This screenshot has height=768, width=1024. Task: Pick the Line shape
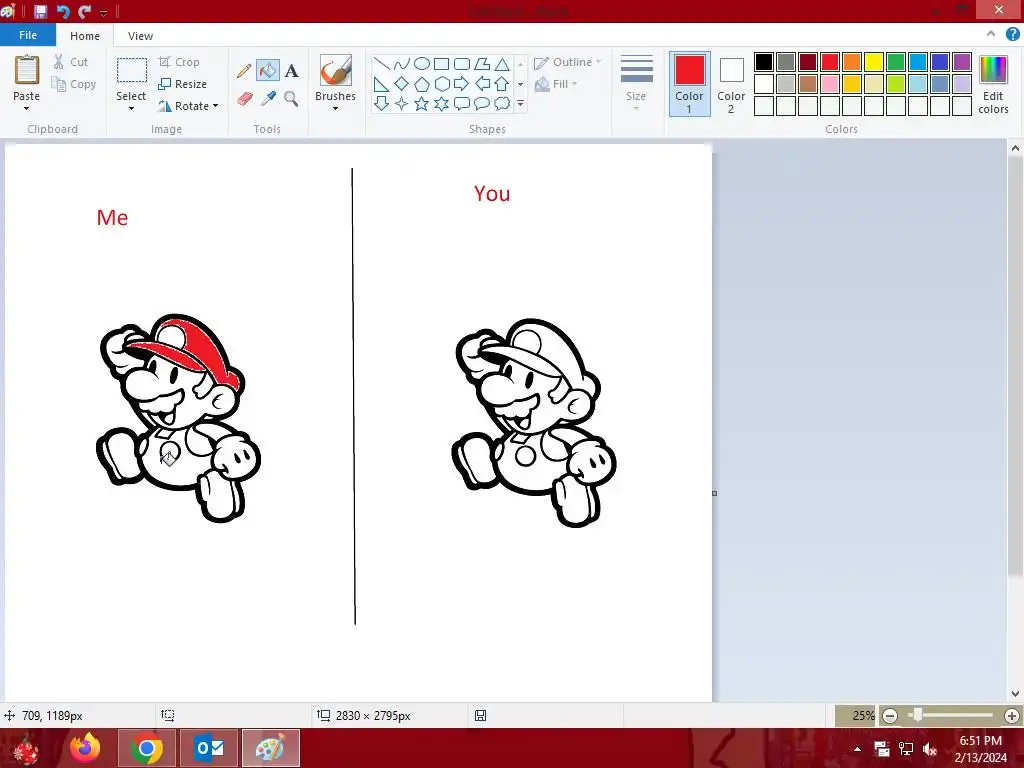(381, 63)
